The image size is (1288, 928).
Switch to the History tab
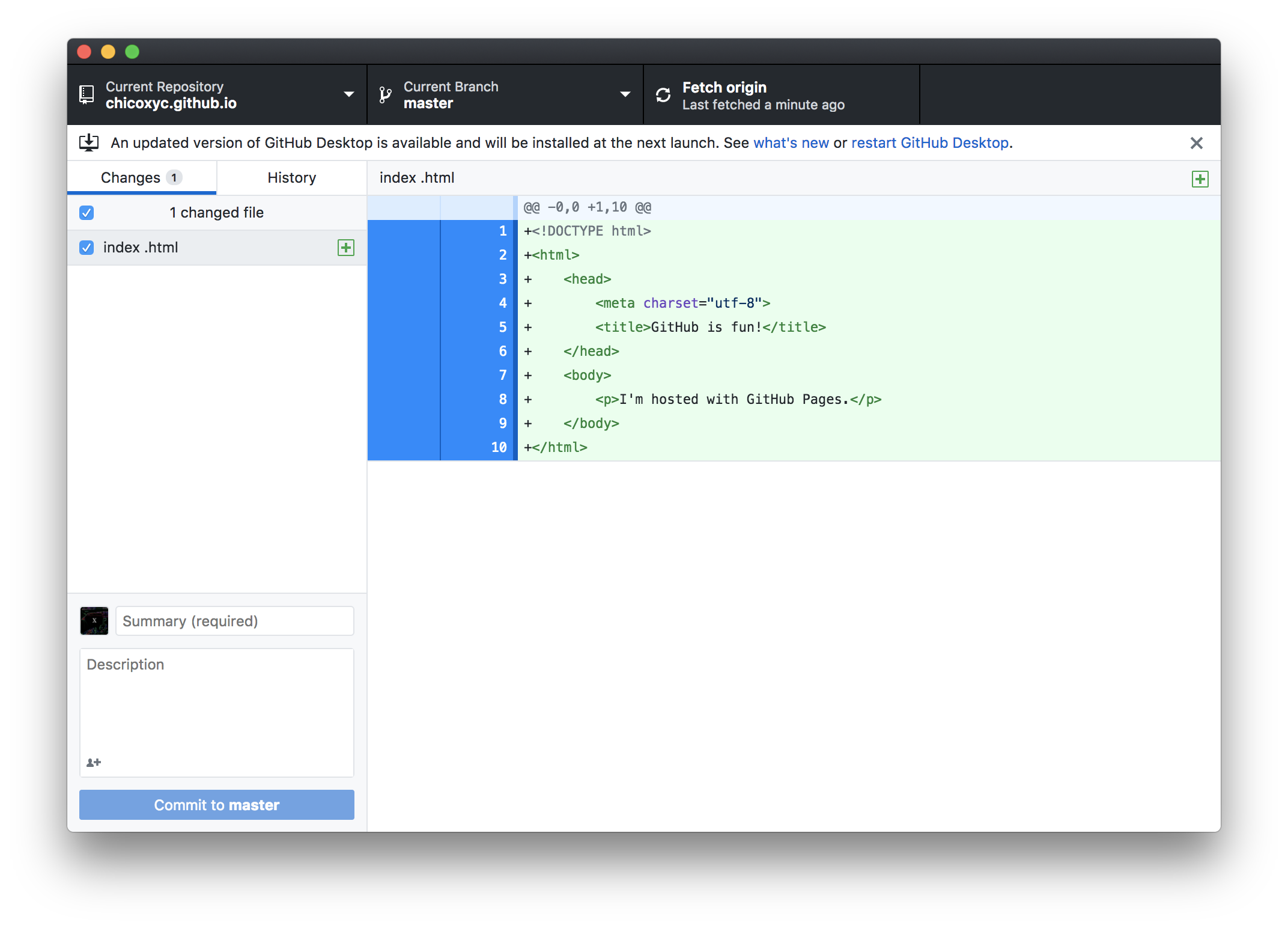point(291,178)
